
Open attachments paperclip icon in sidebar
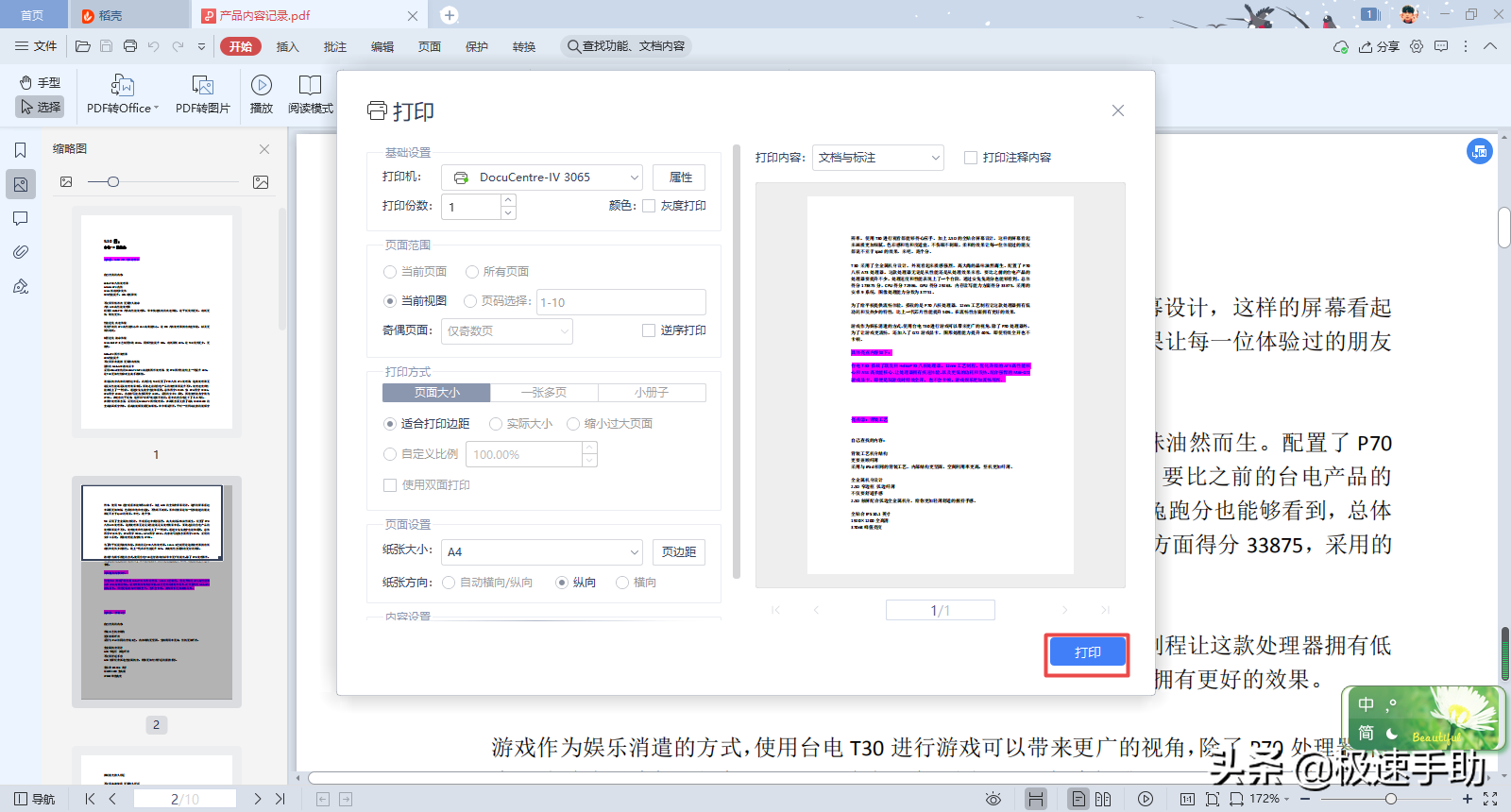tap(21, 252)
